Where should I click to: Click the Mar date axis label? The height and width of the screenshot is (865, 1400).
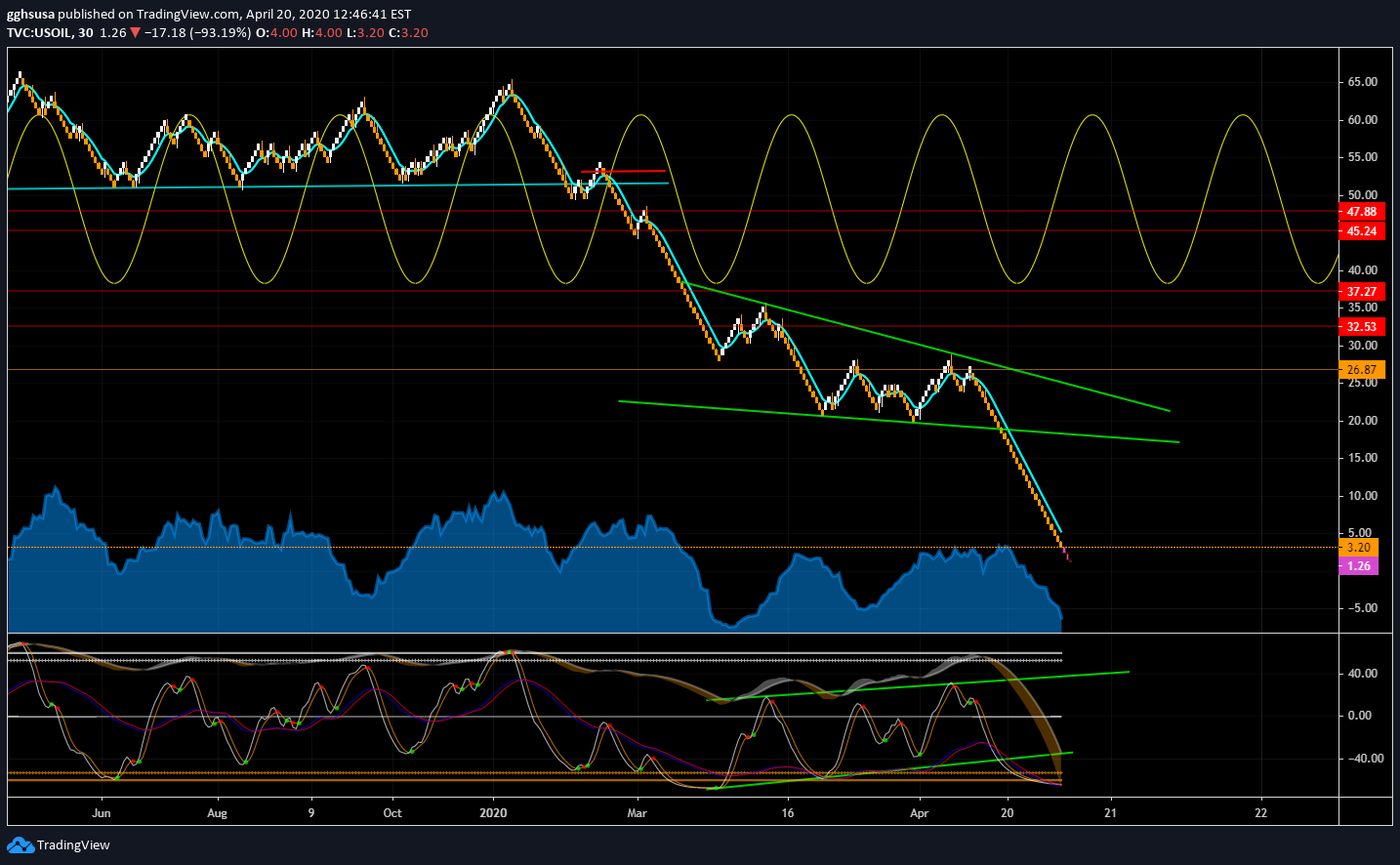[x=637, y=812]
